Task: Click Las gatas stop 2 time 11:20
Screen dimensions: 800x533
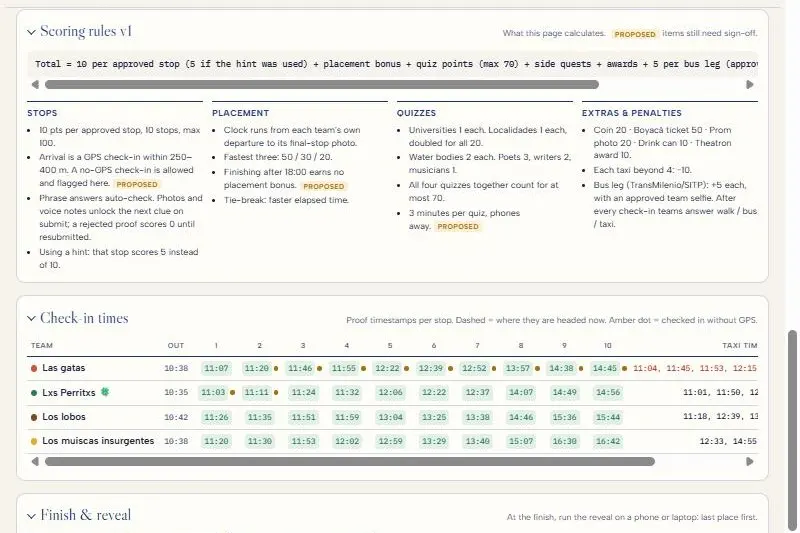Action: pyautogui.click(x=257, y=368)
